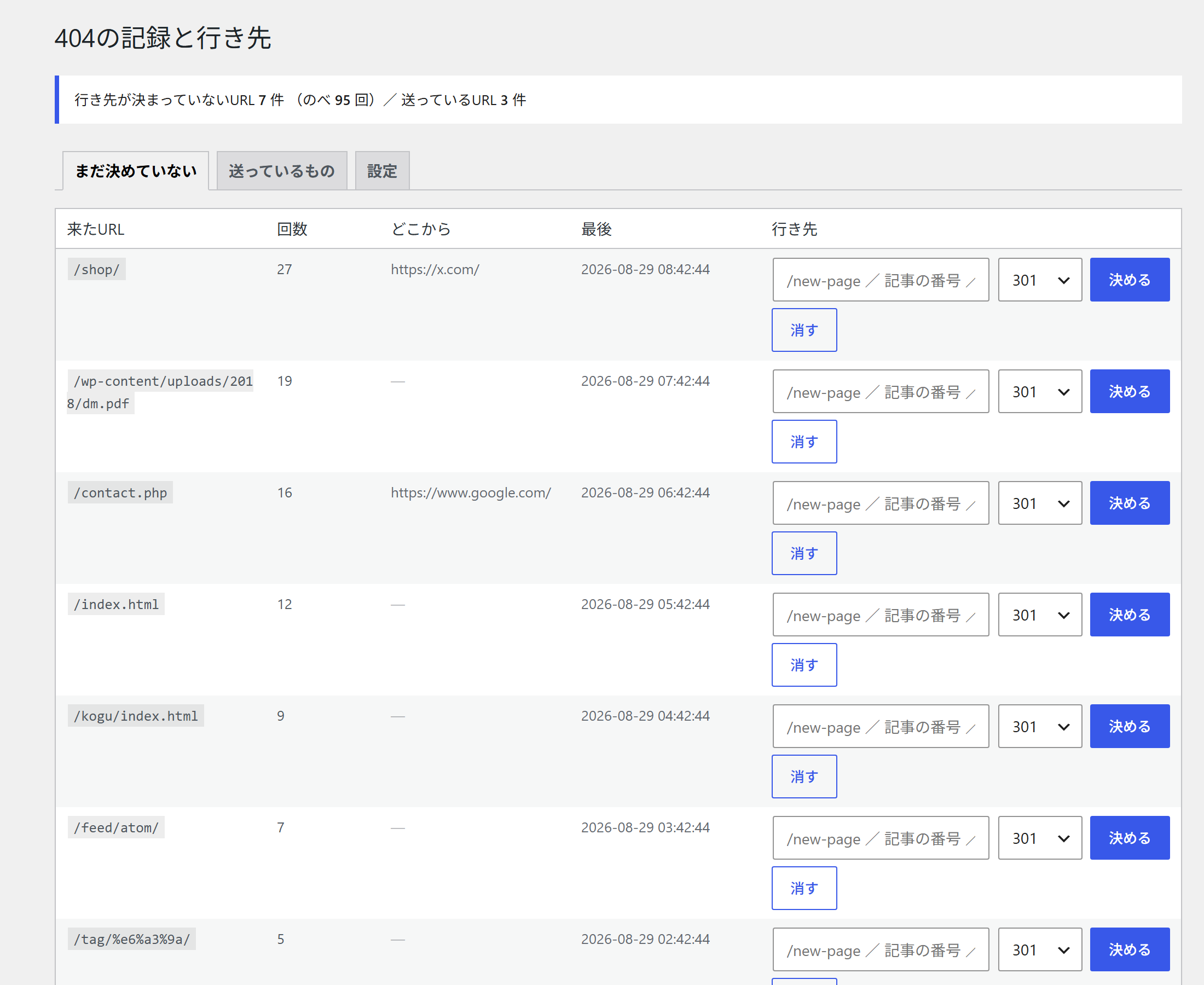Click destination input for /feed/atom/ row

(x=881, y=838)
